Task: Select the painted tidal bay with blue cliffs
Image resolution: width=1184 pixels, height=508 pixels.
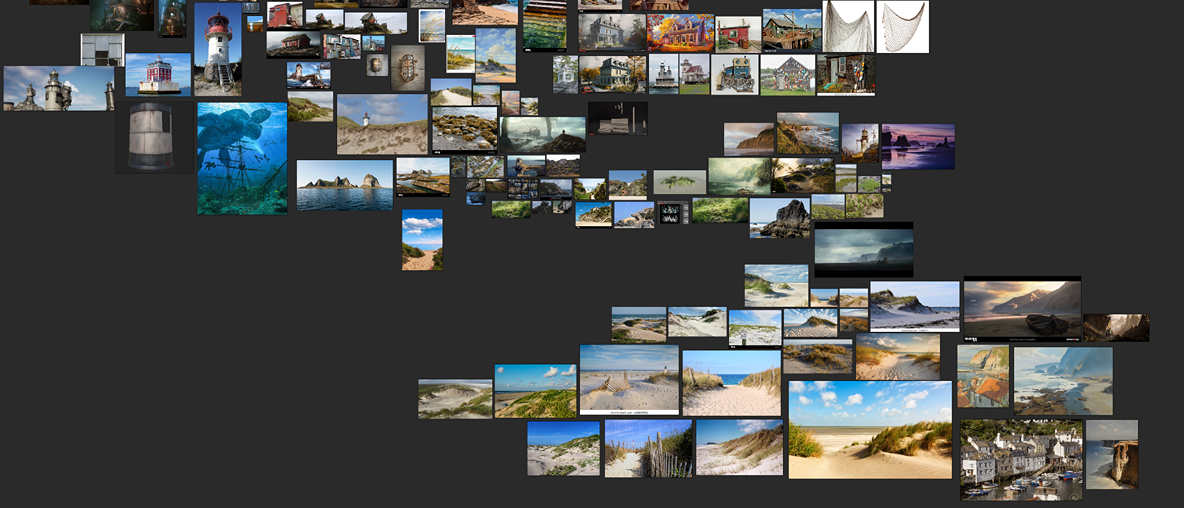Action: coord(1063,380)
